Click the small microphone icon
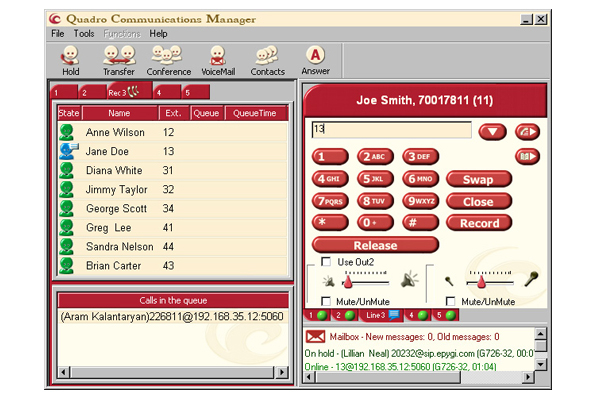600x400 pixels. pos(449,281)
